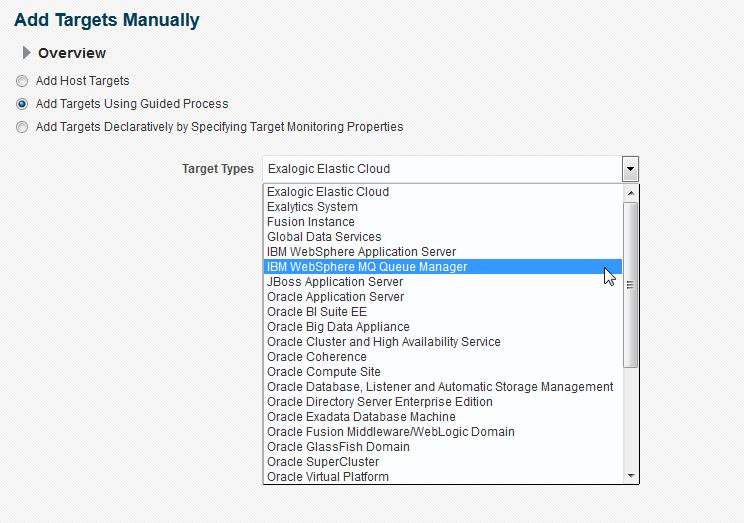The height and width of the screenshot is (523, 744).
Task: Choose Oracle Application Server option
Action: [x=443, y=297]
